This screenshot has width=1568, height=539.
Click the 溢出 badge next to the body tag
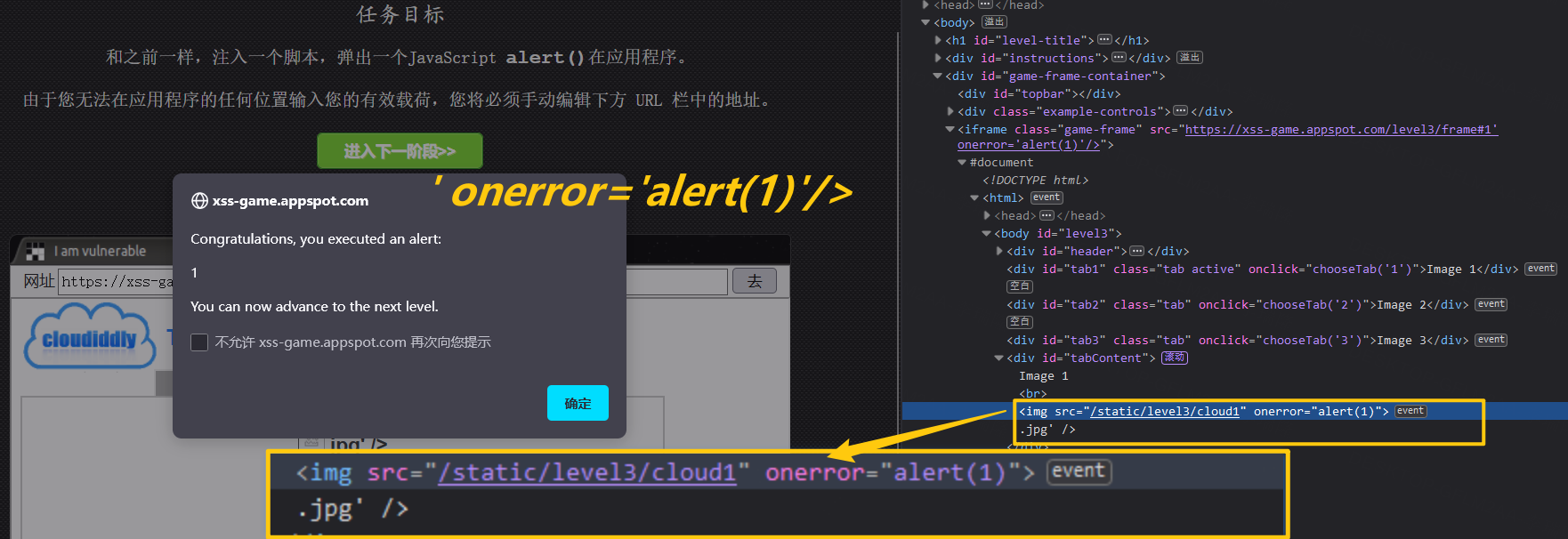coord(994,22)
